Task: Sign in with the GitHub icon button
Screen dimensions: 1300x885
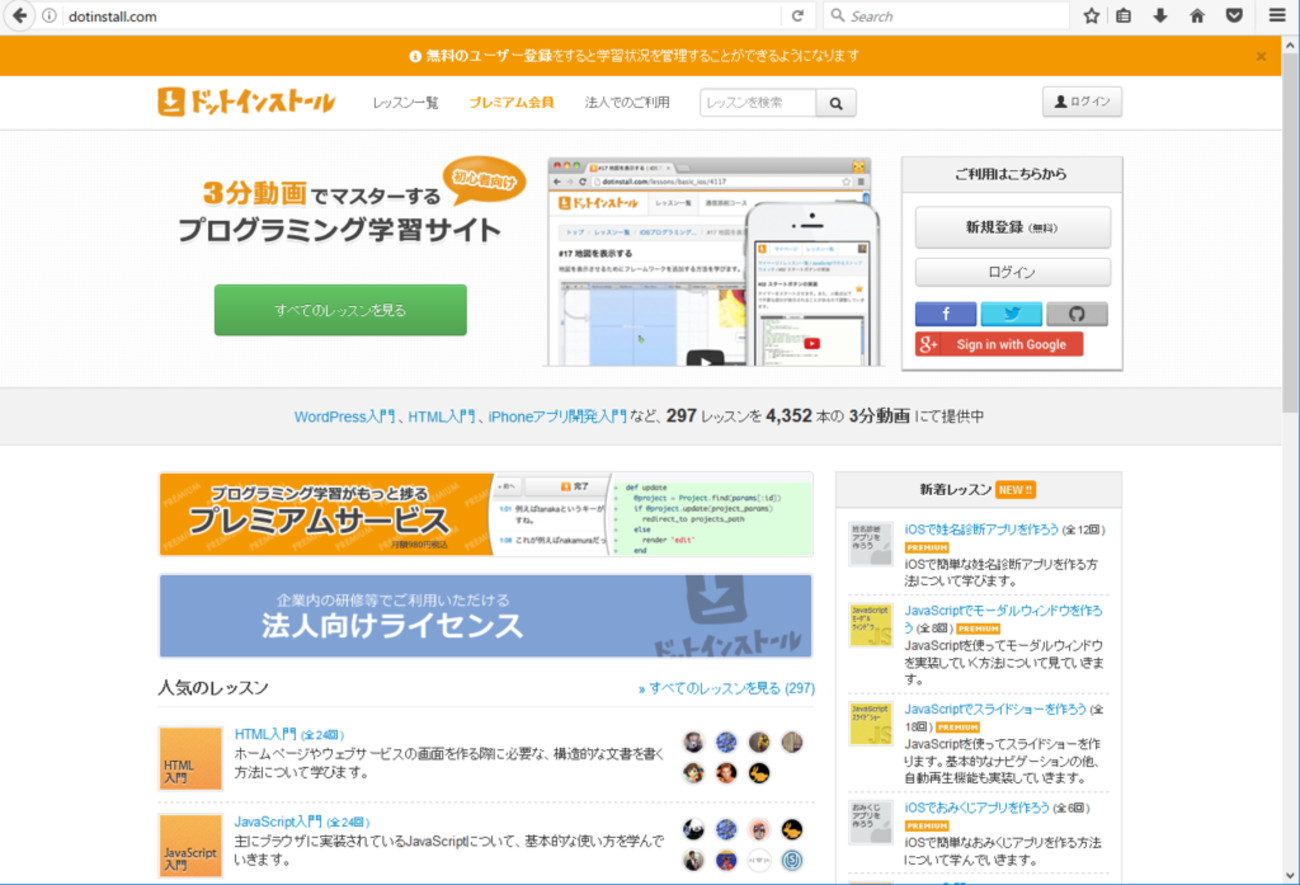Action: 1077,314
